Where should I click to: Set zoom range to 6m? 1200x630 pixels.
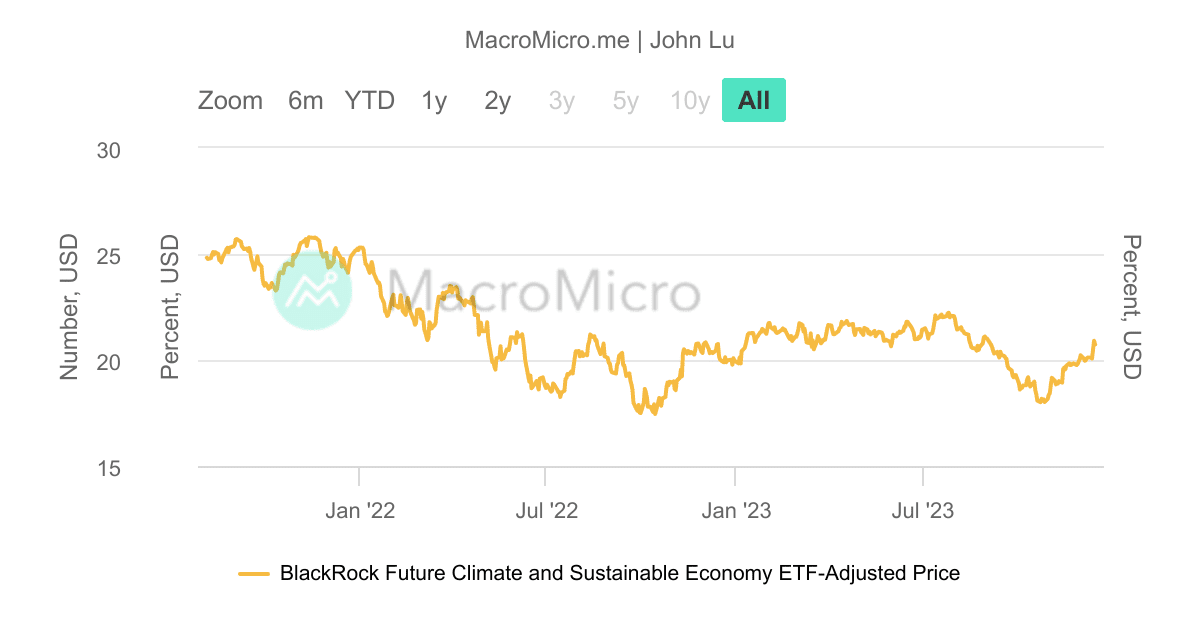coord(306,101)
